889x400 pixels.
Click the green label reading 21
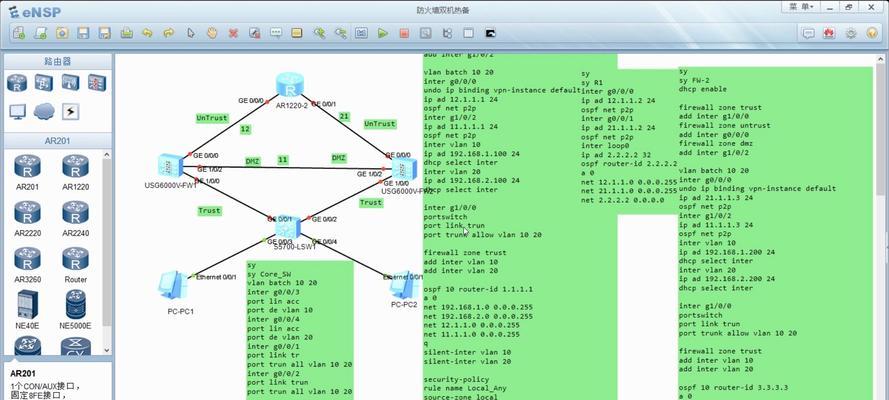point(344,116)
